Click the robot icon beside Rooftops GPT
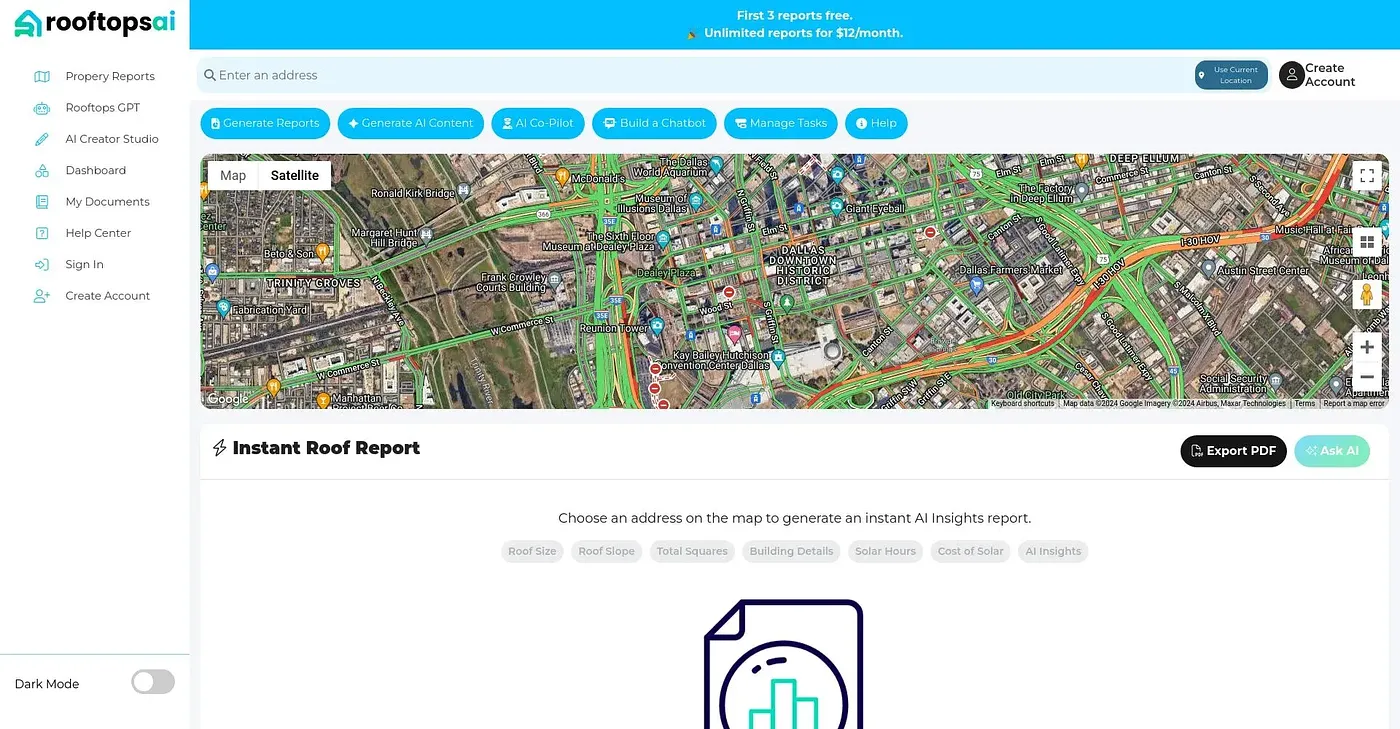 click(42, 108)
